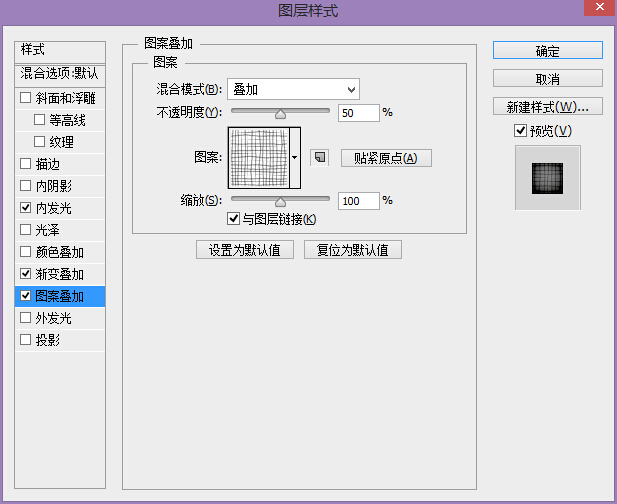Click the 新建样式(W)... button

point(548,107)
